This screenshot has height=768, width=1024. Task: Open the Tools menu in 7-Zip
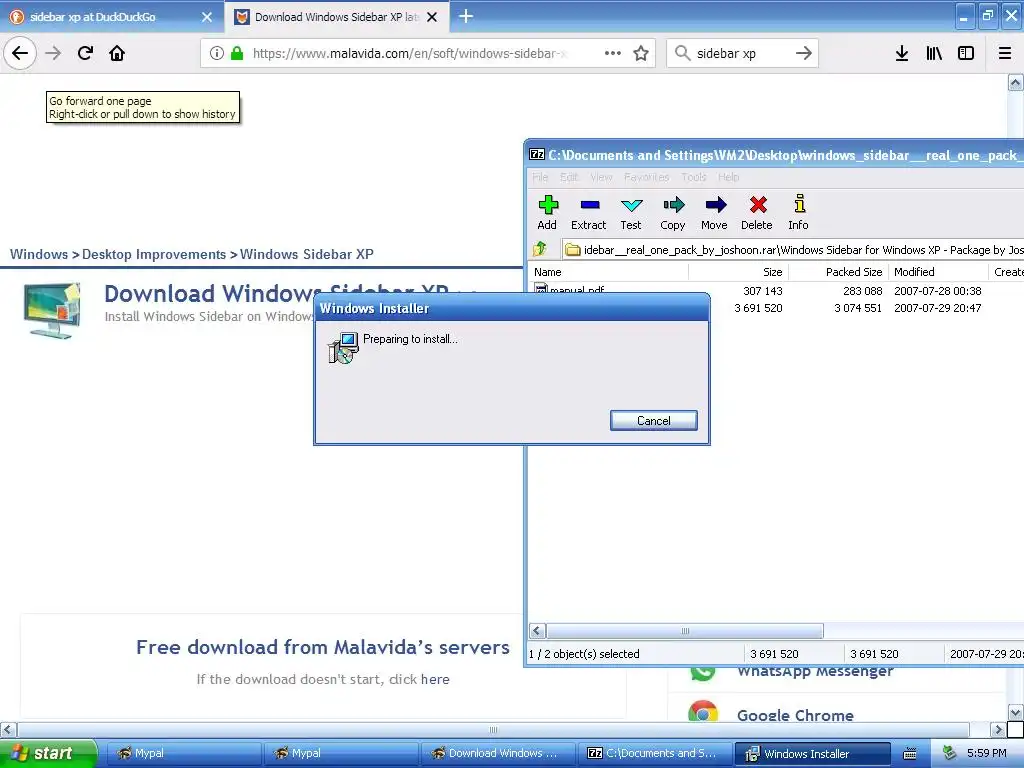(x=694, y=177)
